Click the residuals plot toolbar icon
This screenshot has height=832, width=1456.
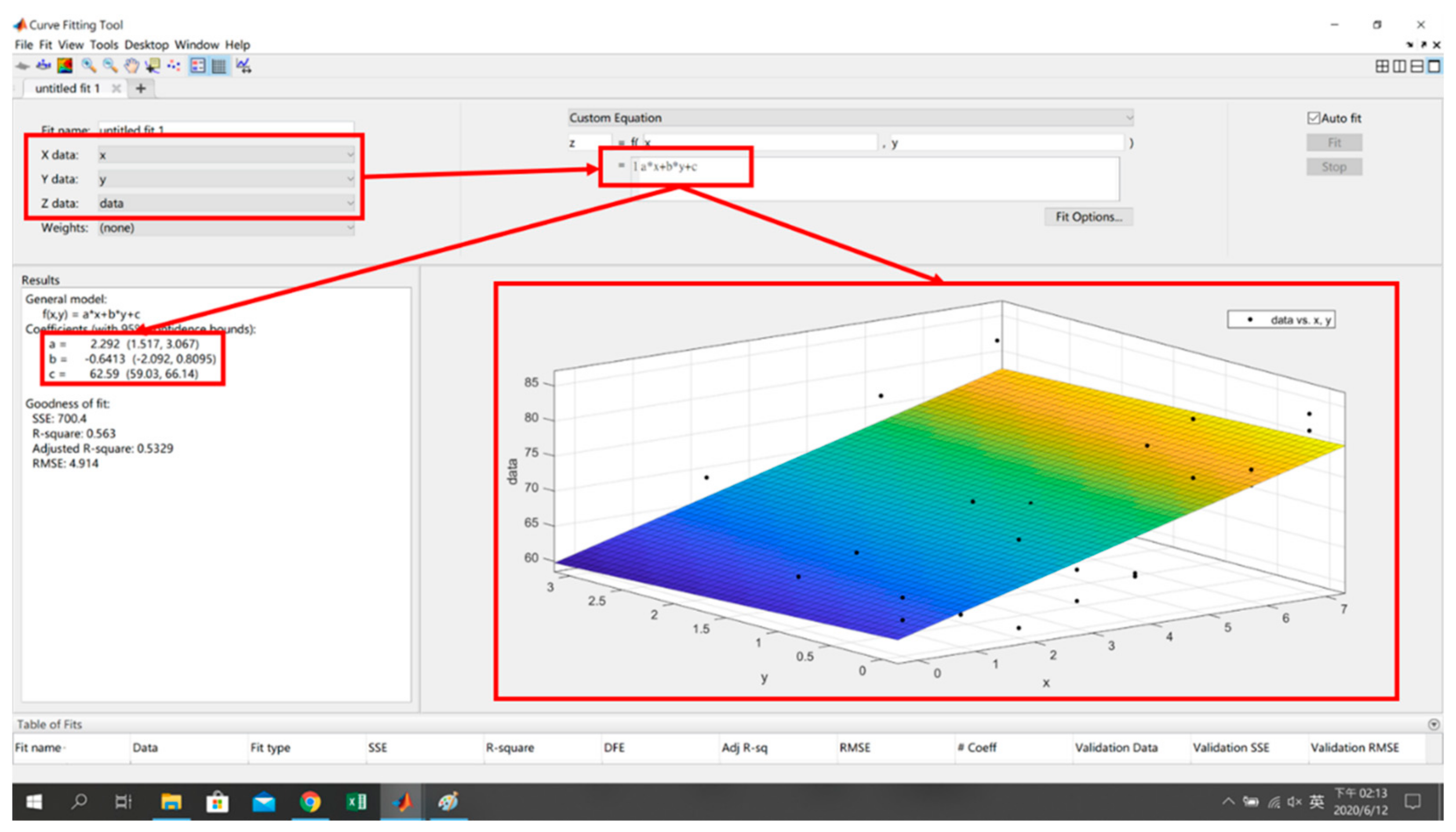pyautogui.click(x=44, y=66)
